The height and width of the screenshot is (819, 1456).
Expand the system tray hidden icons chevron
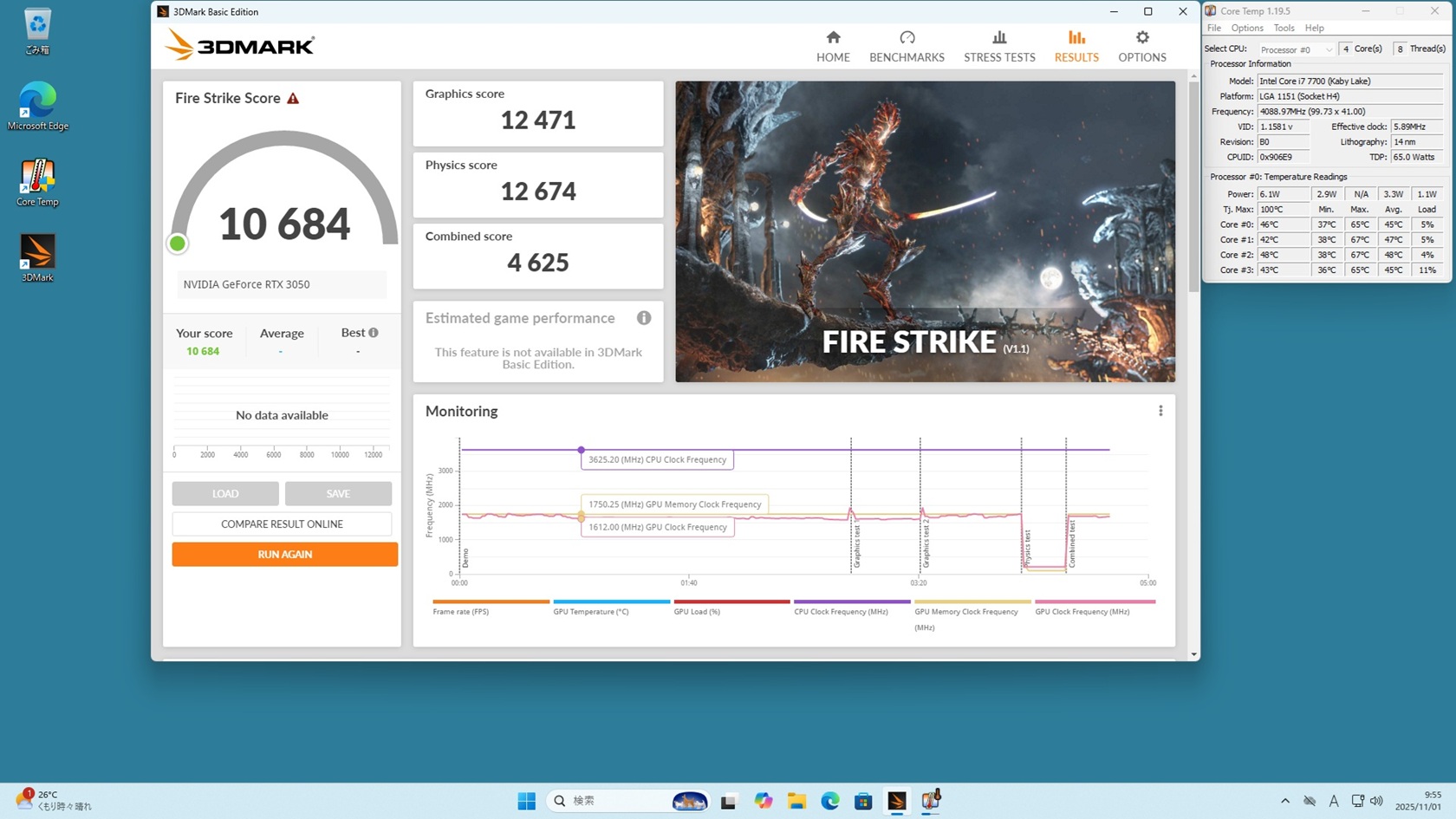pos(1284,801)
